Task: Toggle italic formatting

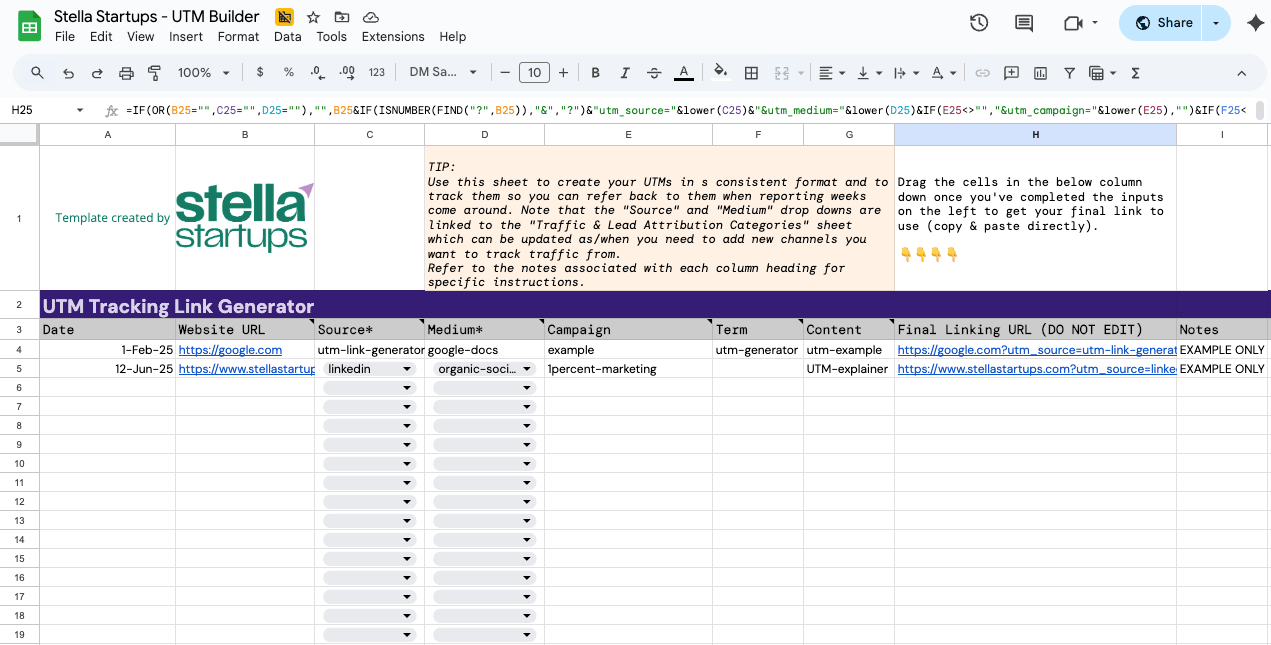Action: 625,73
